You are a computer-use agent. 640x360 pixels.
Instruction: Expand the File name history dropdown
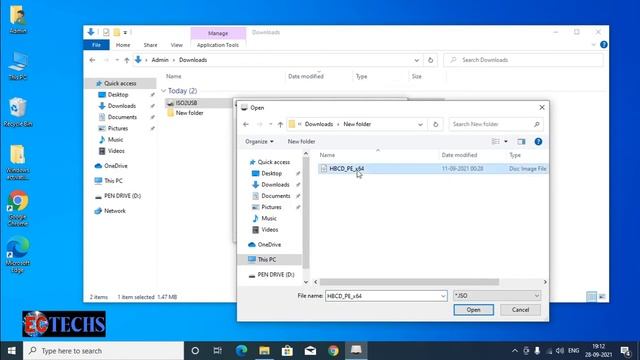(x=443, y=296)
